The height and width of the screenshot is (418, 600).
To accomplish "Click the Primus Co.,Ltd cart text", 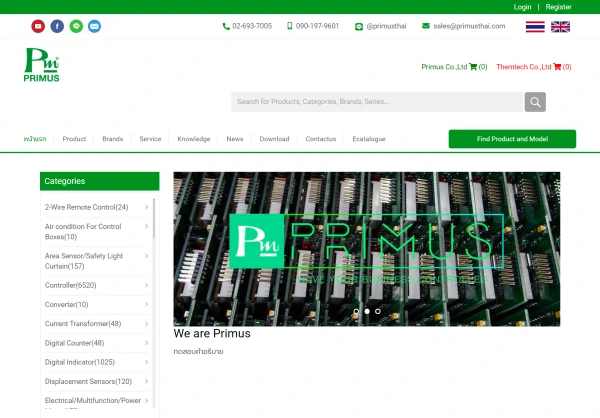I will [x=444, y=67].
